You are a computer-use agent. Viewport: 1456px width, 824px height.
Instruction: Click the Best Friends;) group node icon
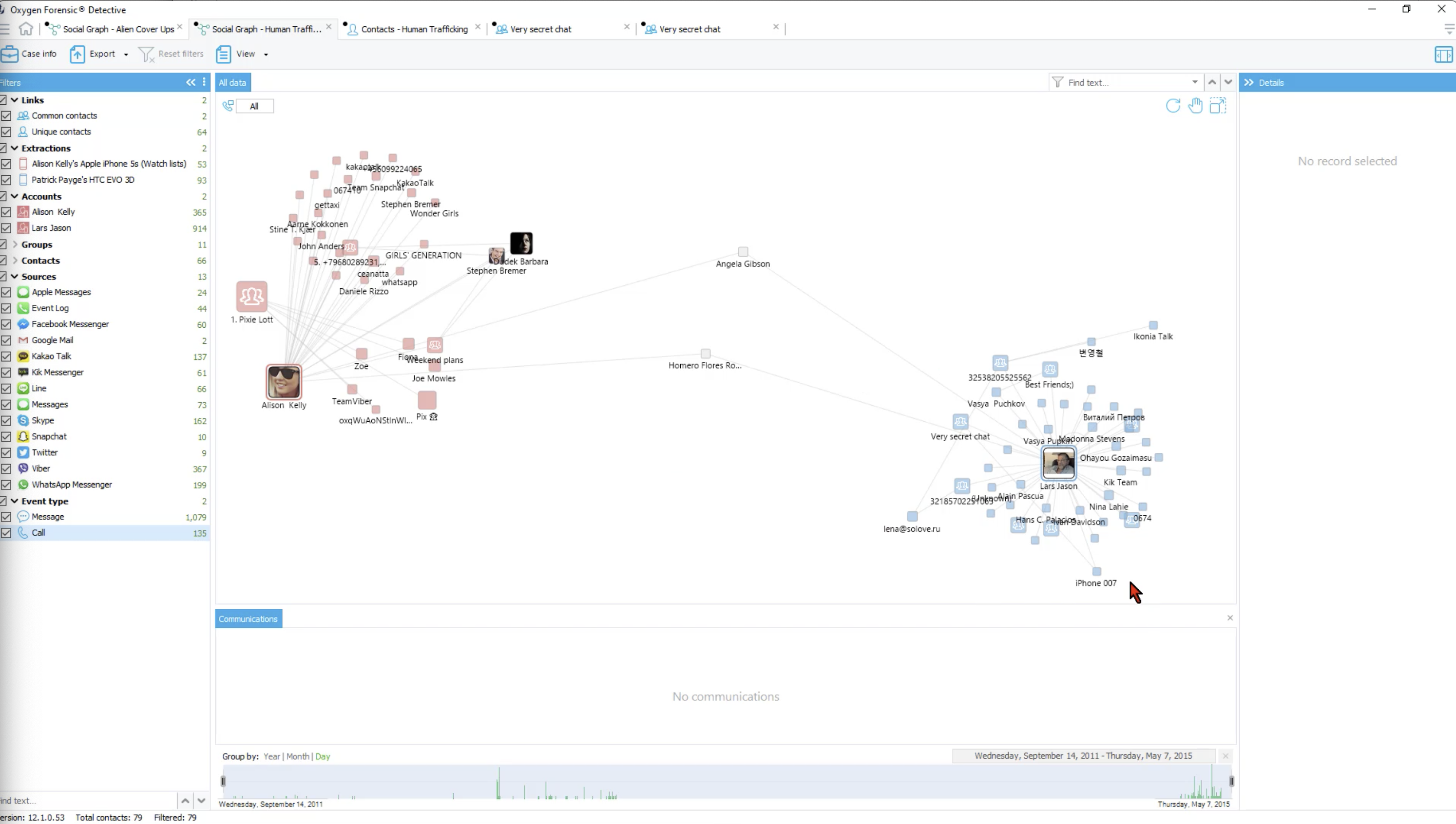(x=1050, y=370)
